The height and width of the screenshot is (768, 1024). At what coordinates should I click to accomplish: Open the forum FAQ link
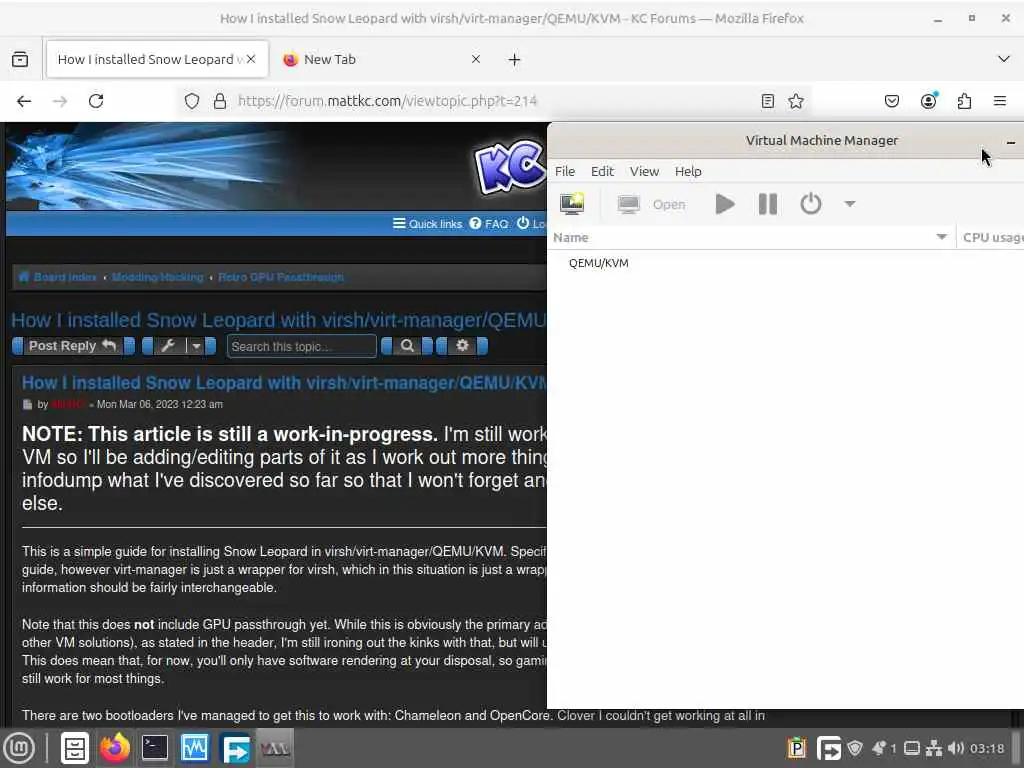click(489, 224)
